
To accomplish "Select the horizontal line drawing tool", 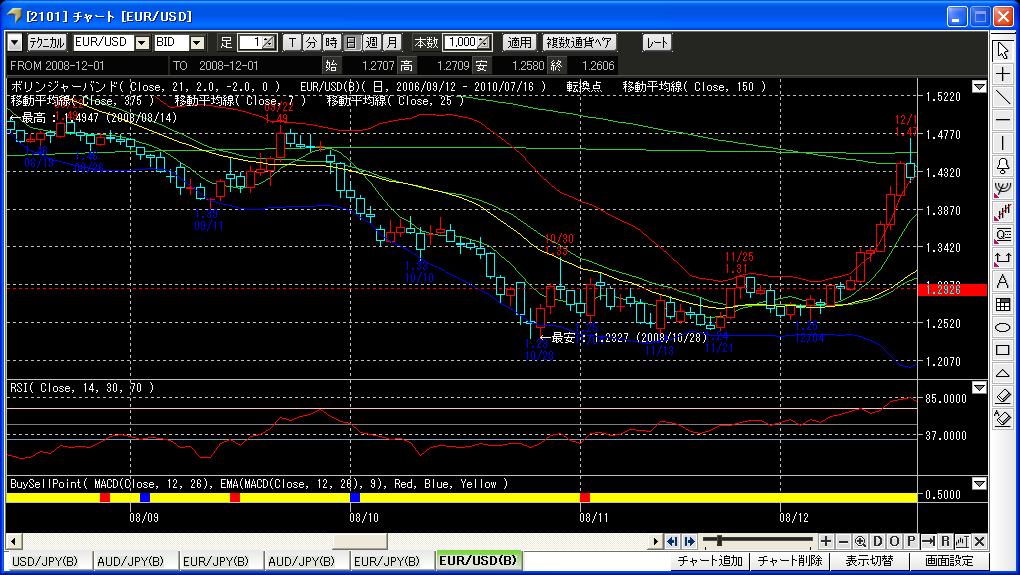I will 1002,120.
